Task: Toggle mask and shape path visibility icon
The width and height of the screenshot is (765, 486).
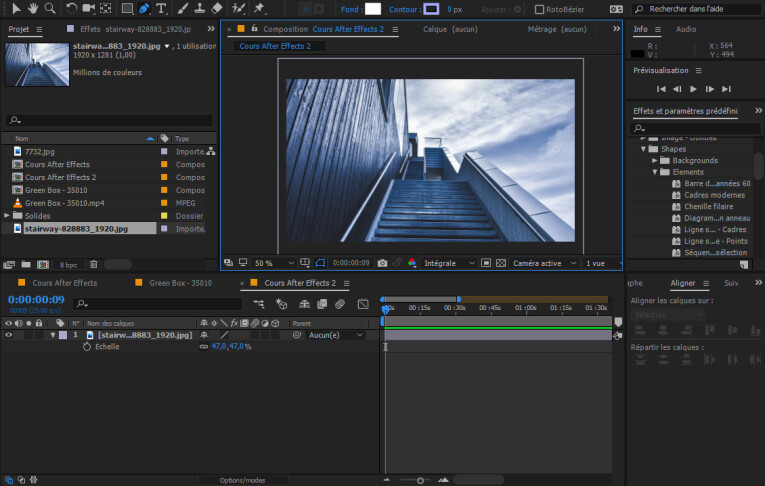Action: click(x=321, y=263)
